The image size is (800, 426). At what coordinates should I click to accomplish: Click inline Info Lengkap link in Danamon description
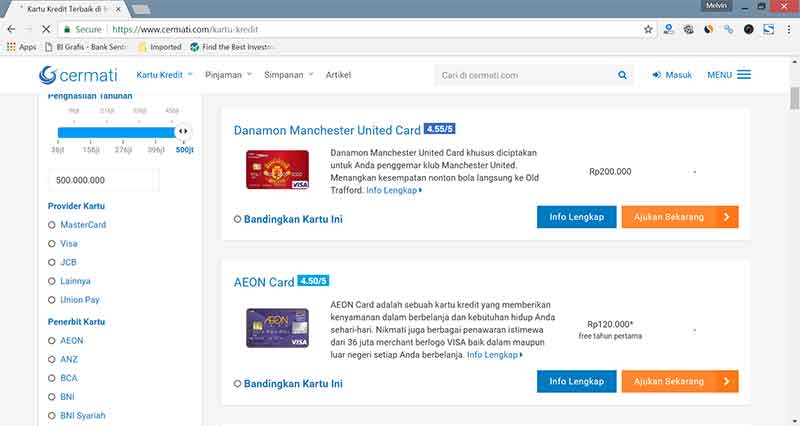tap(394, 190)
